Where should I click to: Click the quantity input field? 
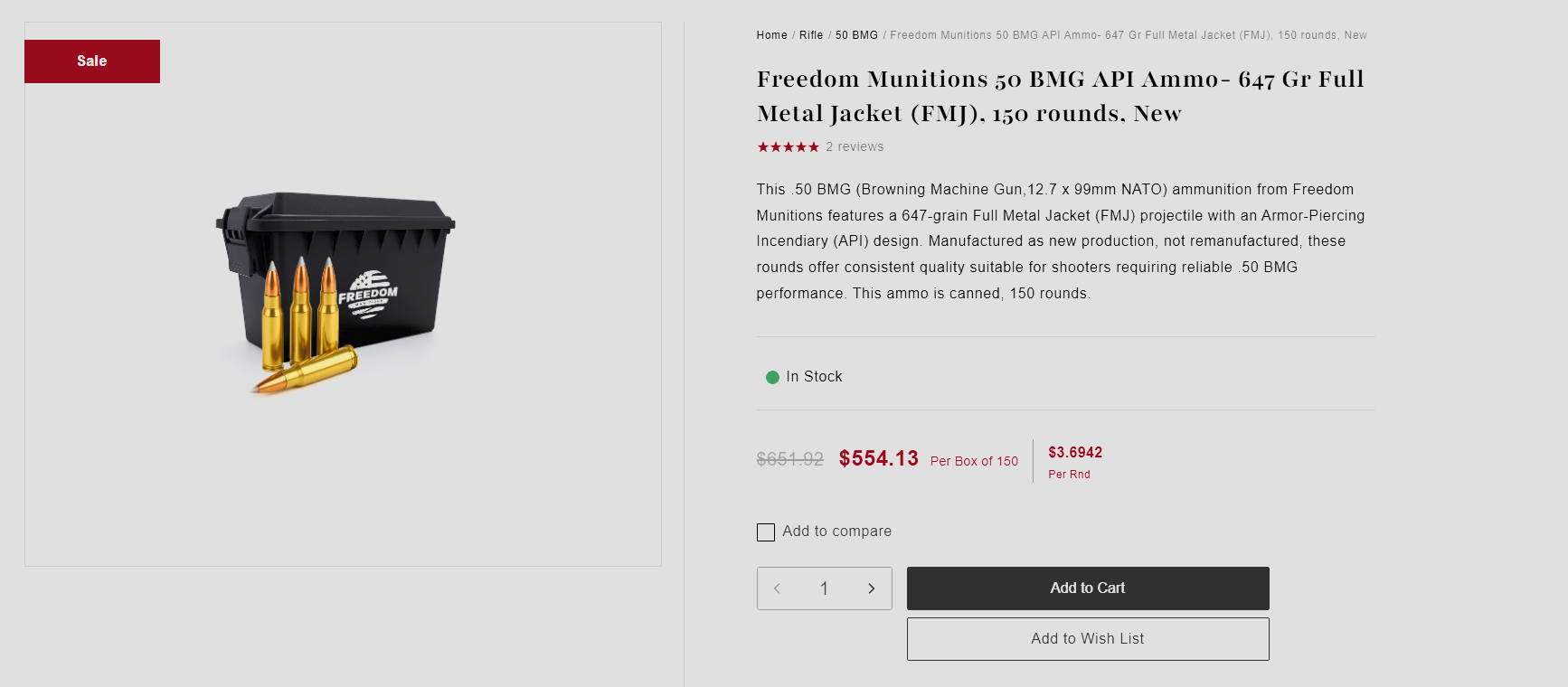click(824, 588)
